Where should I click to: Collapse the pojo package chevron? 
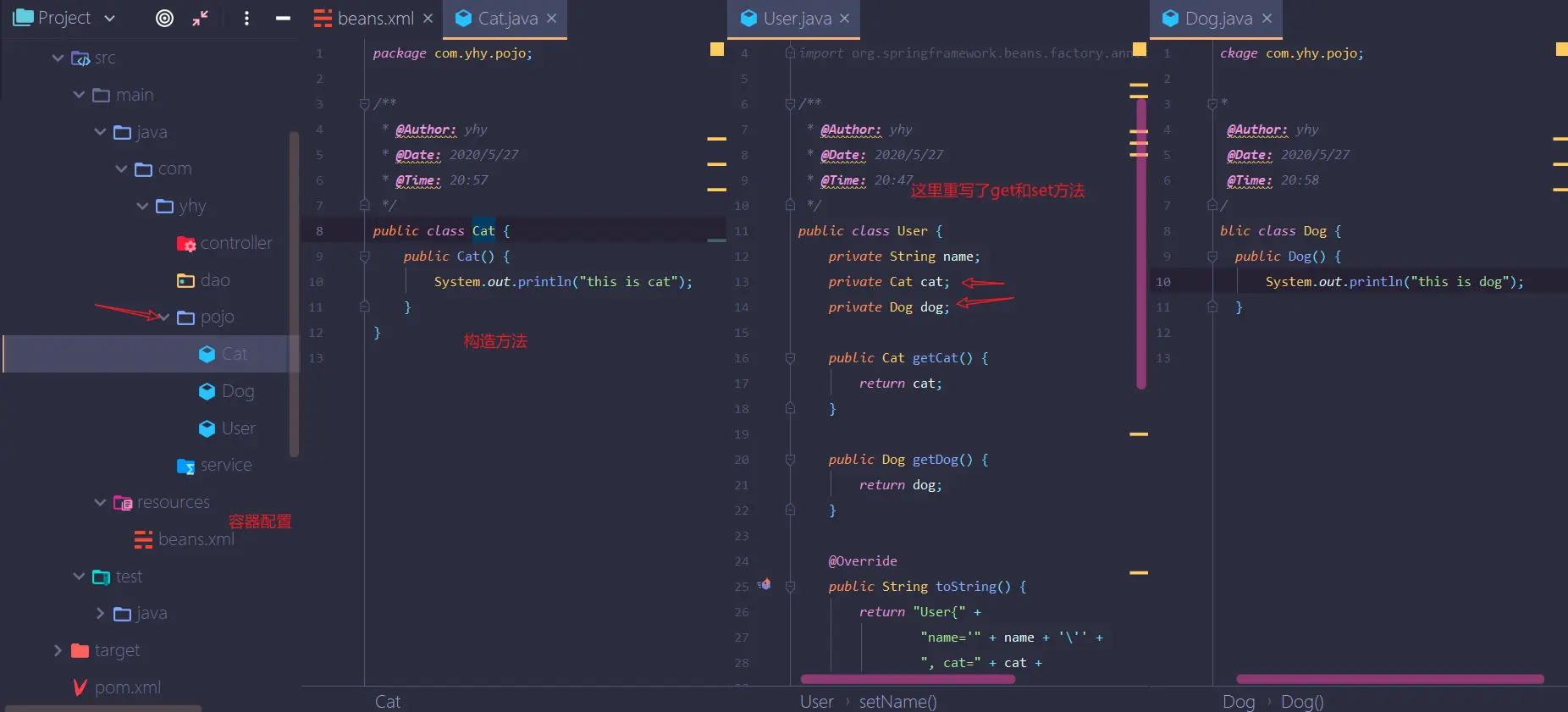point(163,317)
